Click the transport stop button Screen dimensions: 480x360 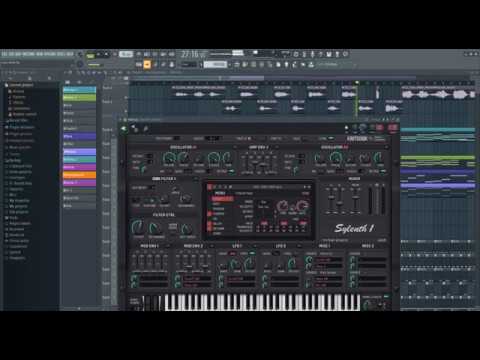point(106,54)
